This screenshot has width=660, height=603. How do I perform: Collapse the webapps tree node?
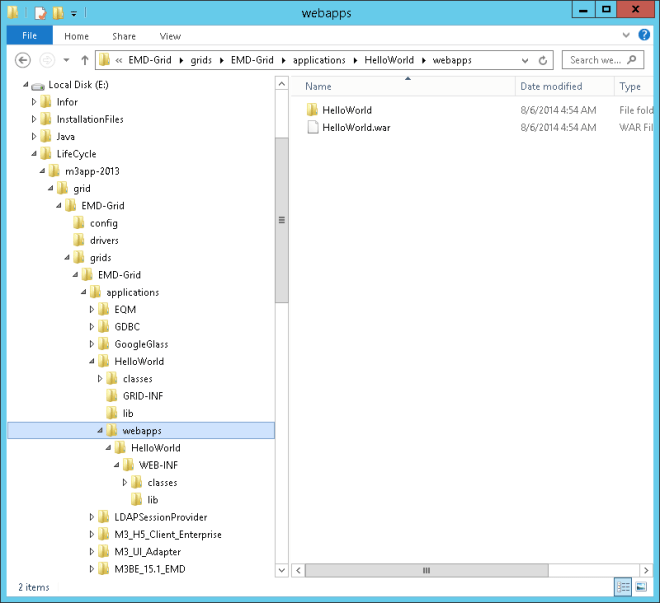100,431
